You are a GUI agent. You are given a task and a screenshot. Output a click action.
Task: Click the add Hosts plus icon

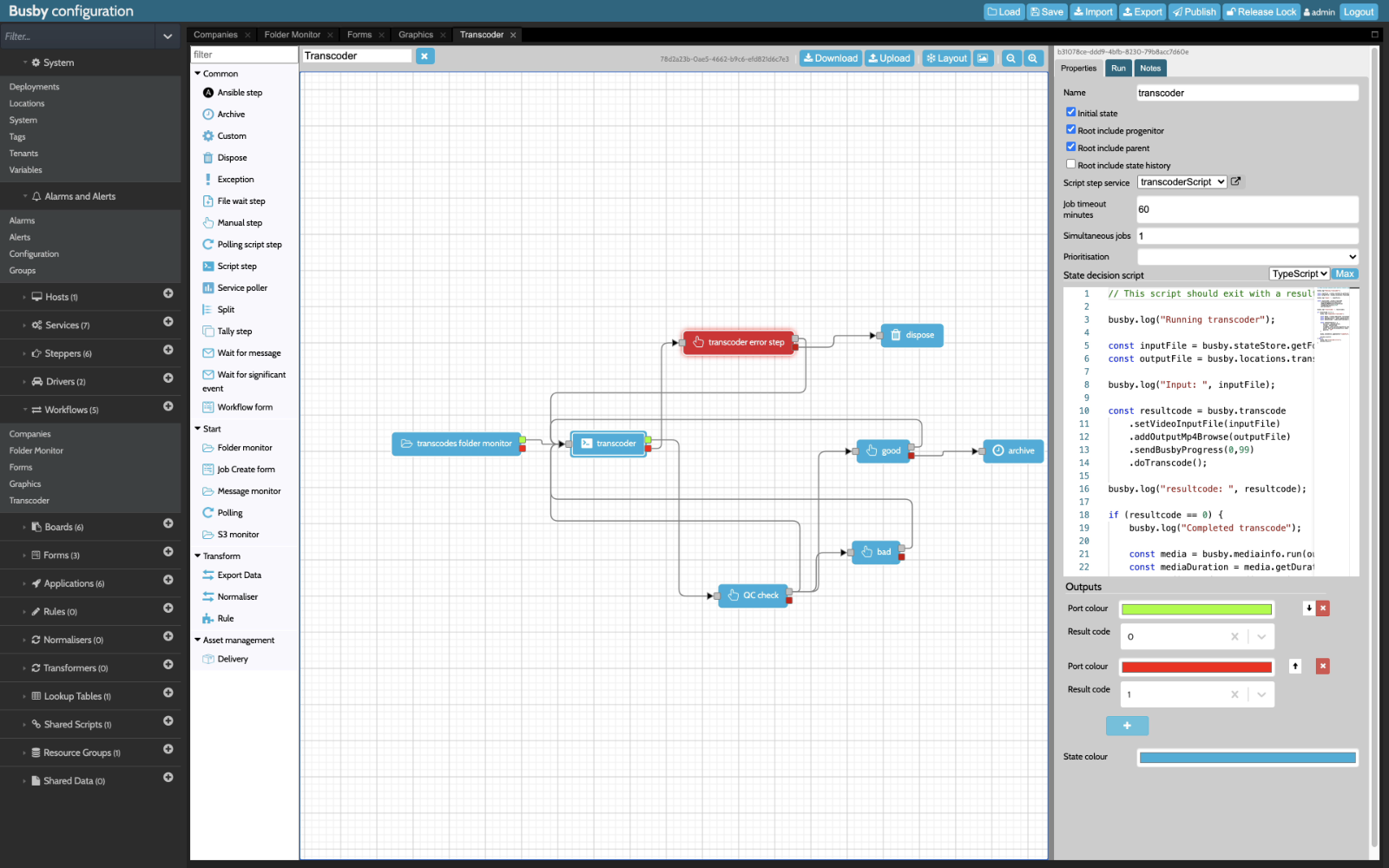pyautogui.click(x=168, y=294)
